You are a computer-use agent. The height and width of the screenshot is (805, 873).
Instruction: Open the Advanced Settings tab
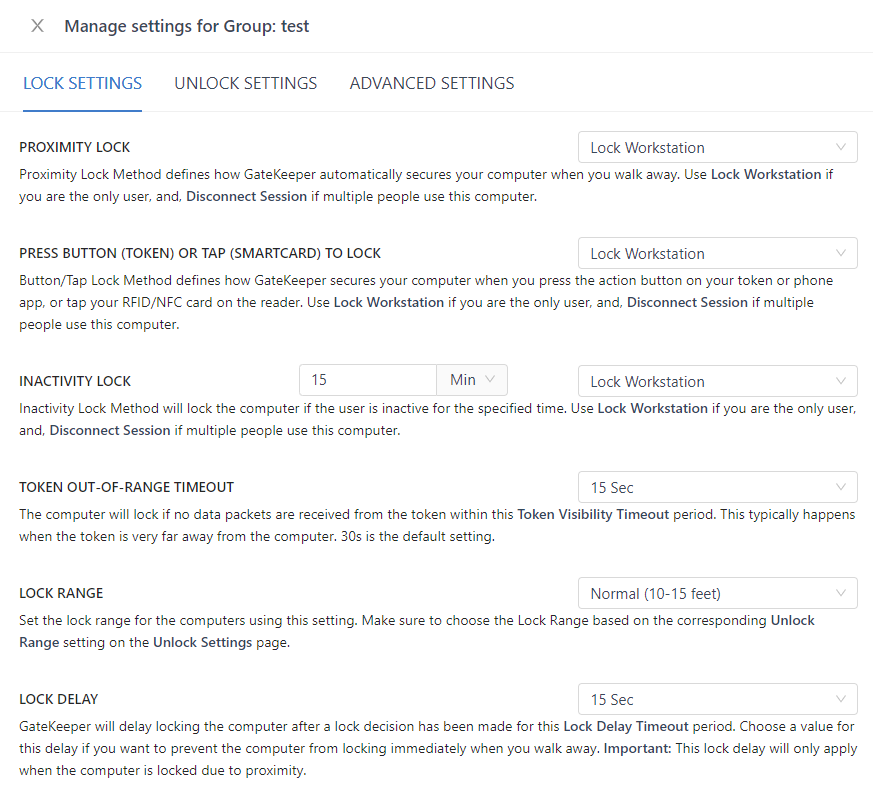pyautogui.click(x=432, y=83)
